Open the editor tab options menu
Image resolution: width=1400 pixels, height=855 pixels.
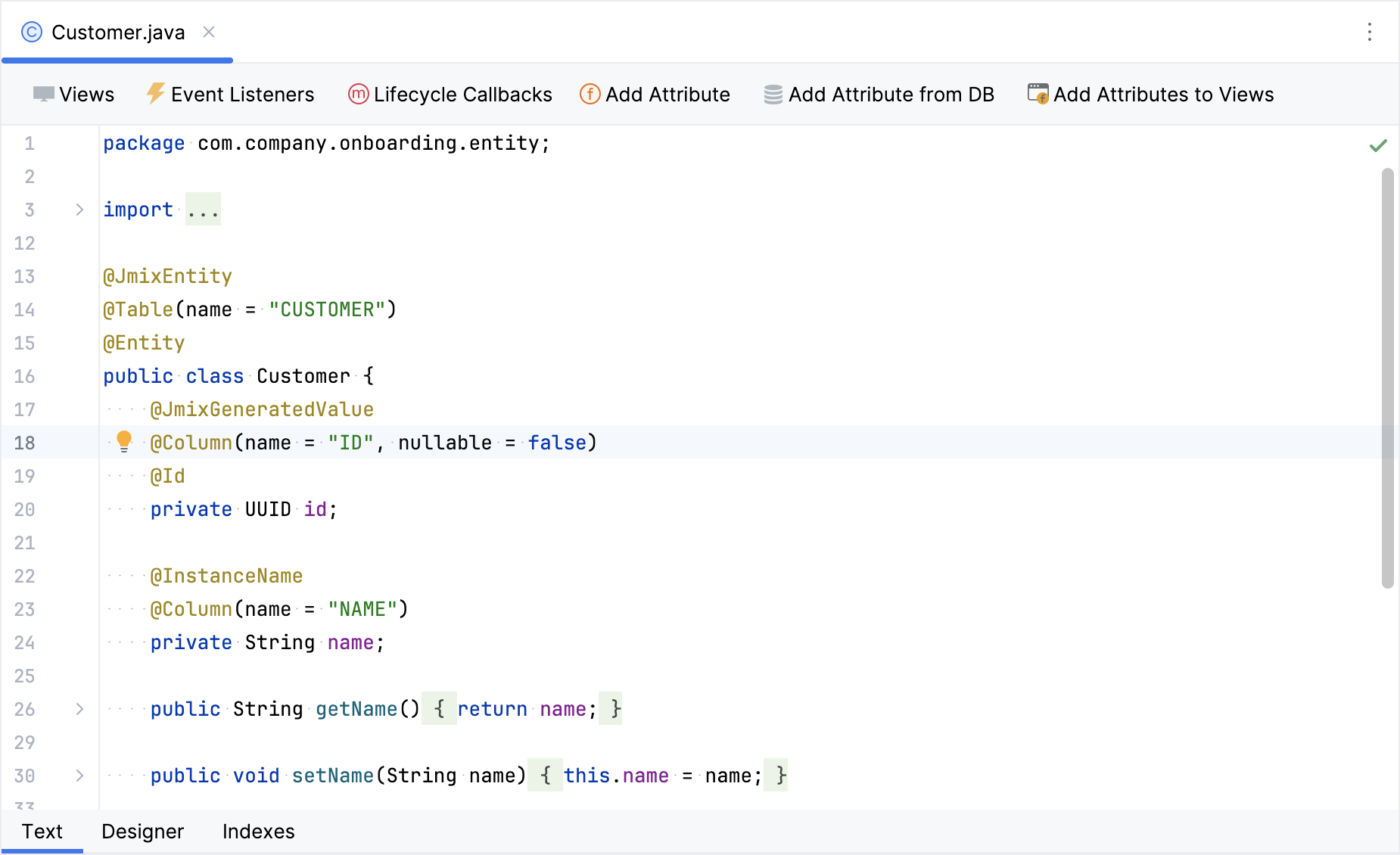(x=1370, y=32)
